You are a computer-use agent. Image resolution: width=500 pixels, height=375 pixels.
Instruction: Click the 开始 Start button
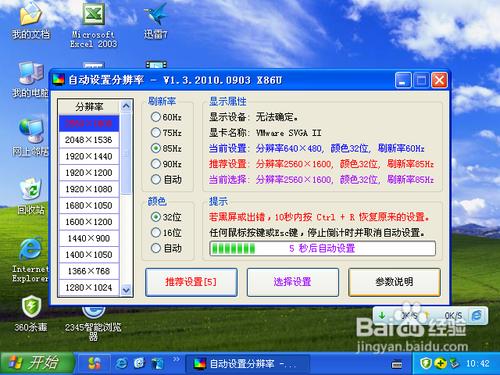(37, 363)
